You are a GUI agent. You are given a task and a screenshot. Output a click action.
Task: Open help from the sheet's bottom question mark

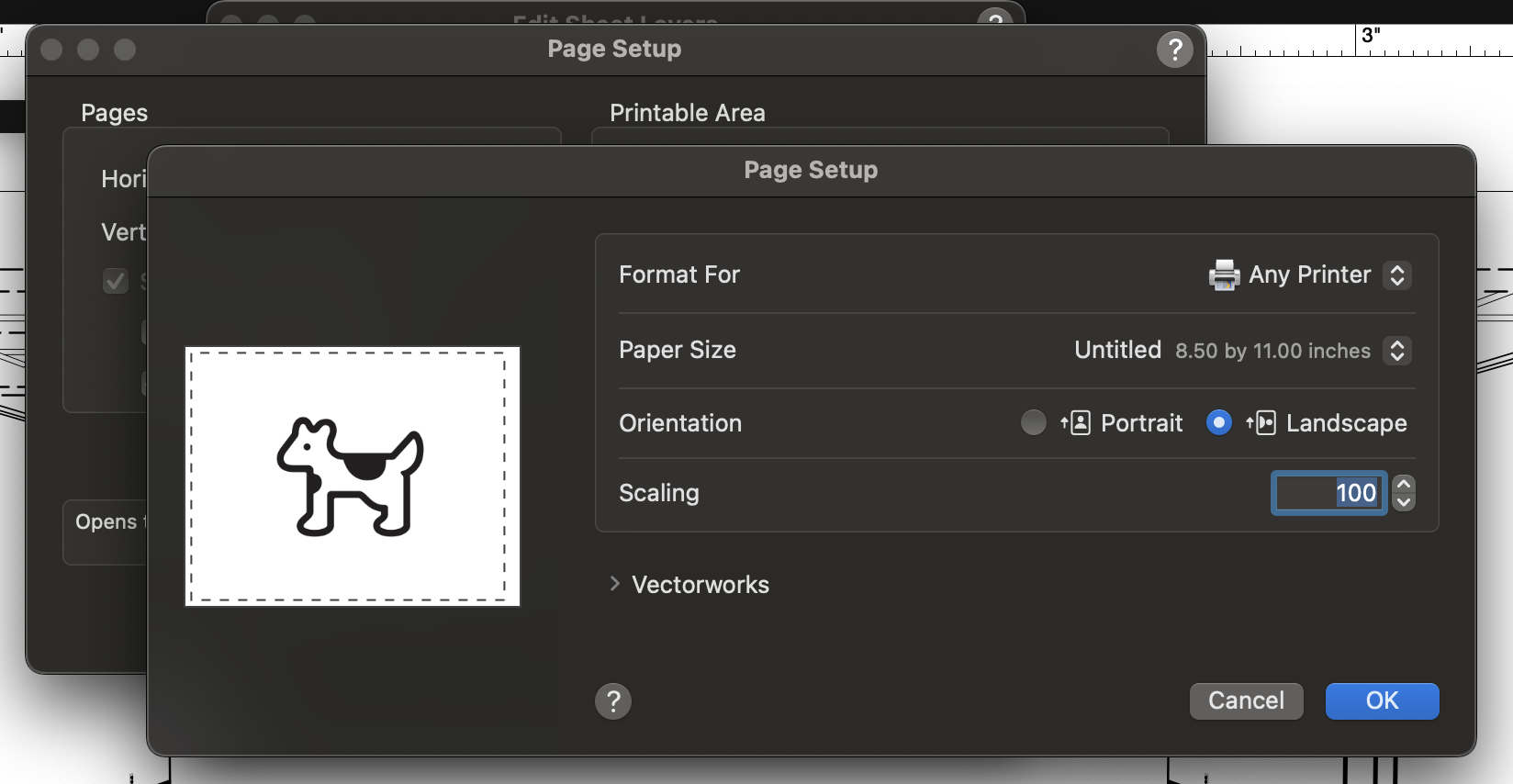coord(613,701)
